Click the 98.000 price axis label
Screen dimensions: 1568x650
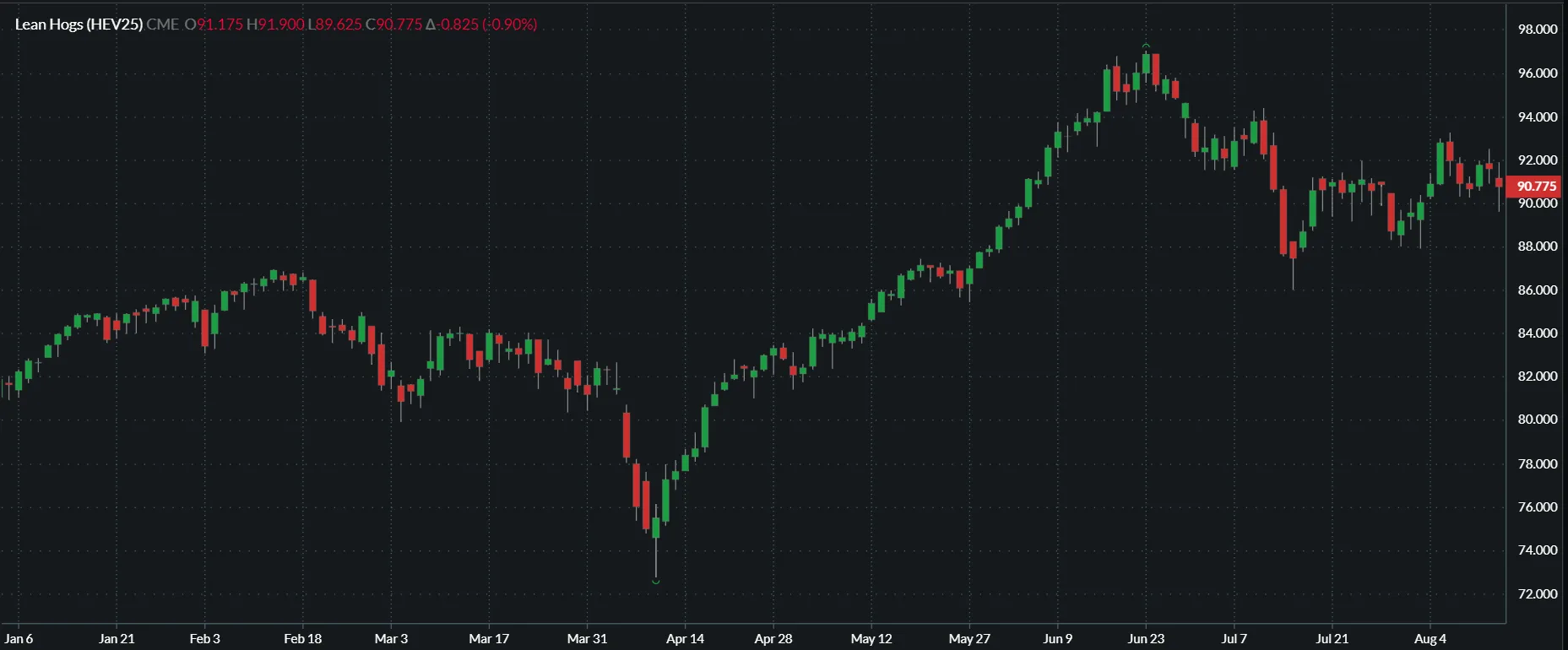coord(1537,30)
